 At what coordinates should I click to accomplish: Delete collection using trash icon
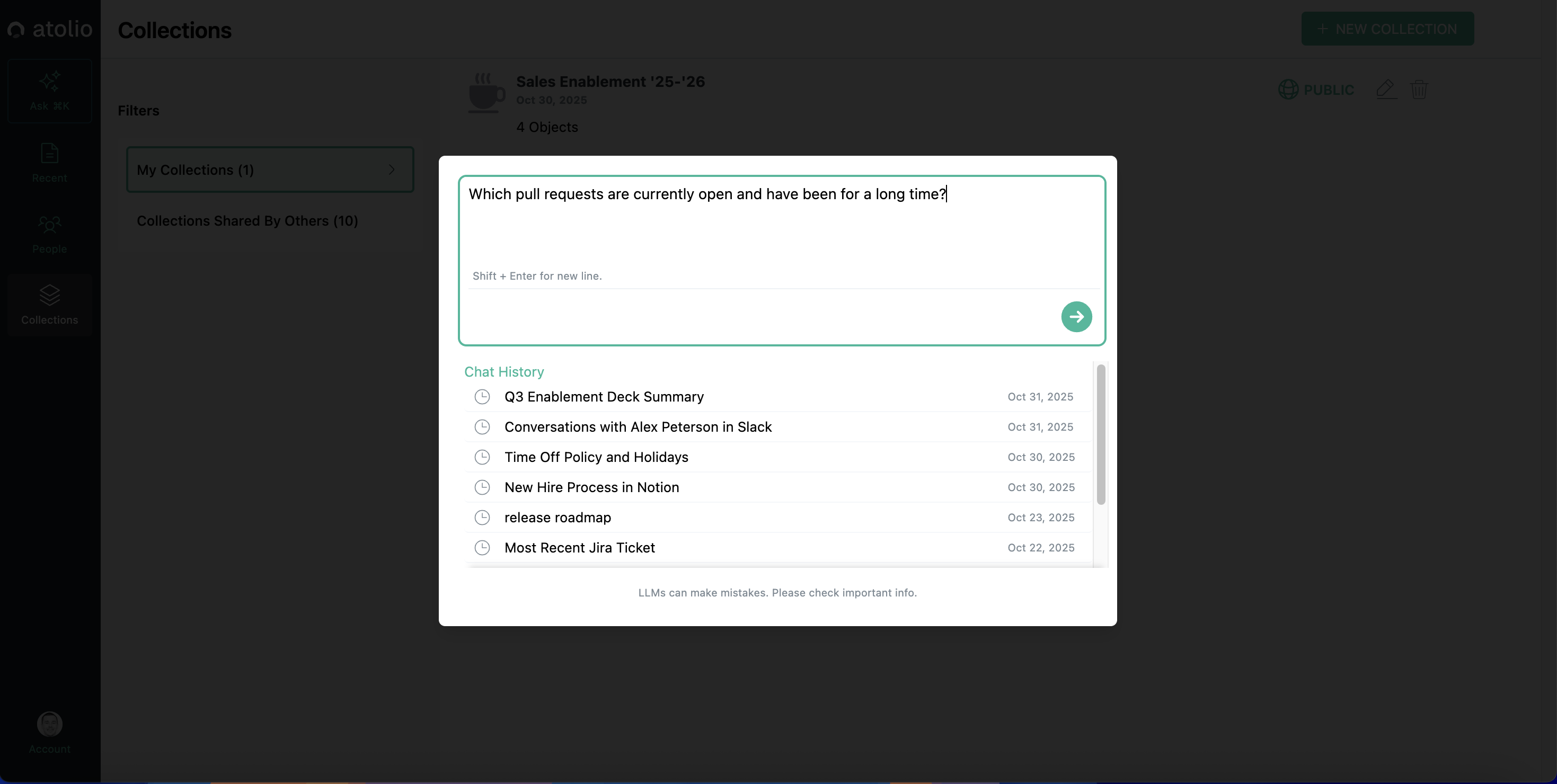click(x=1419, y=90)
